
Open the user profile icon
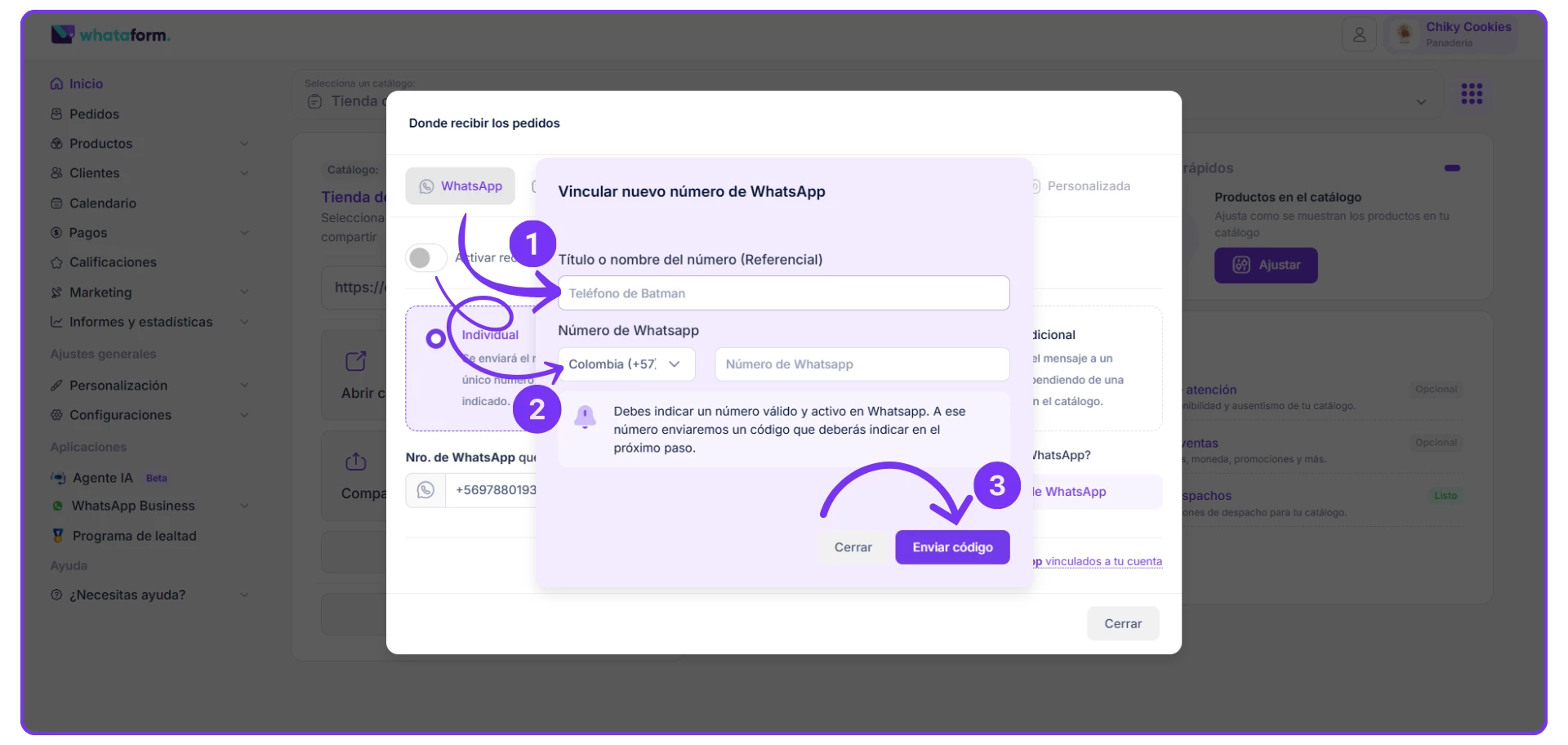1359,35
